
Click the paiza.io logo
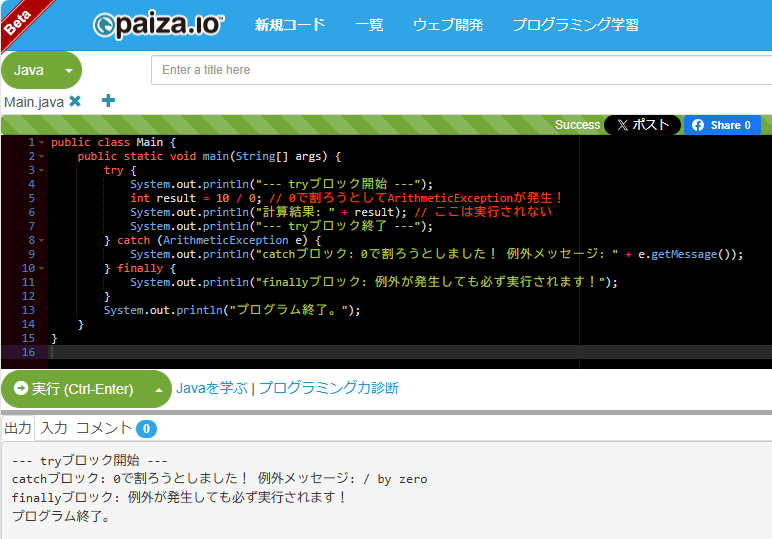[x=159, y=25]
